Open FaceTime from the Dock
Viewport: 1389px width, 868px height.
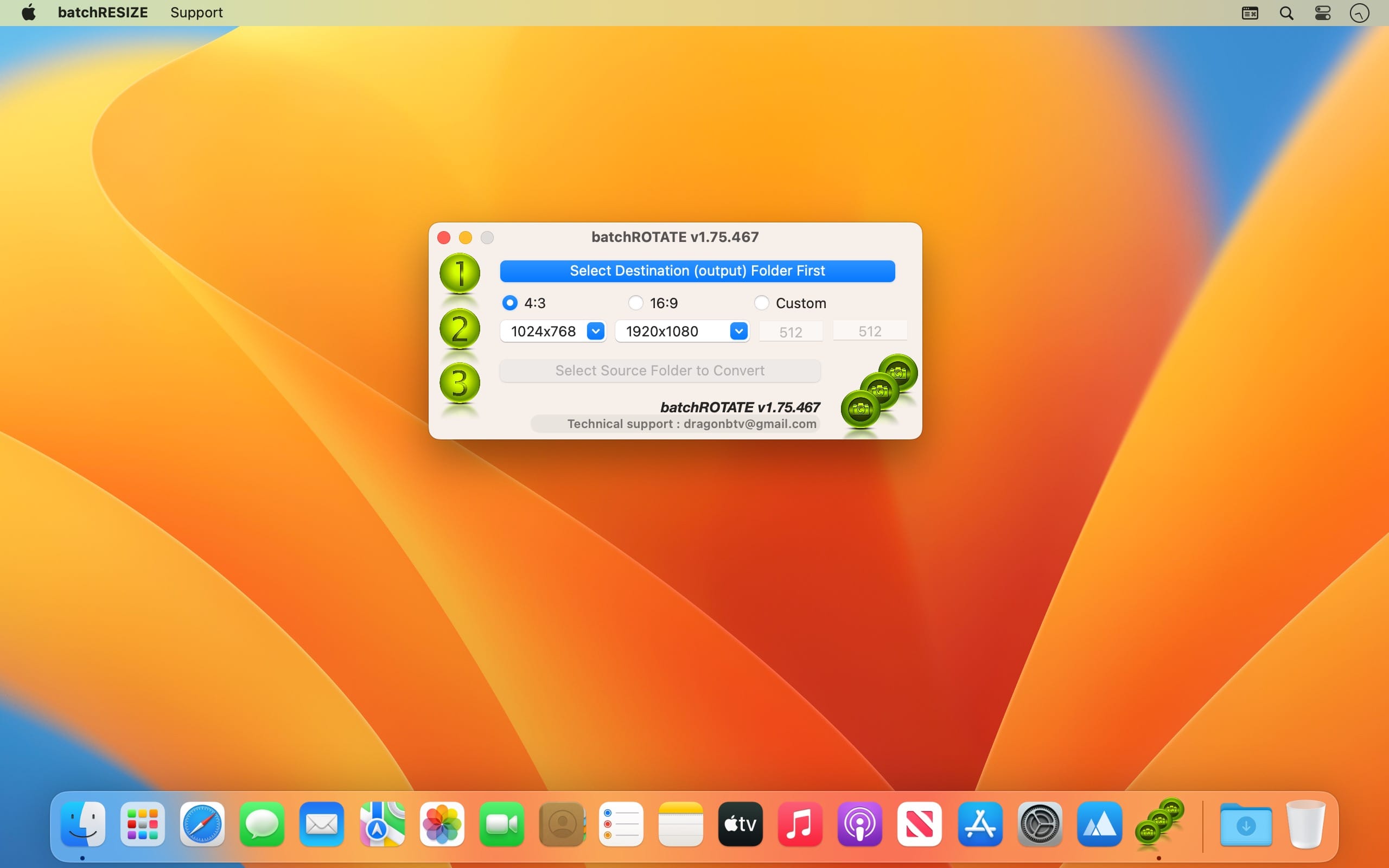(x=501, y=824)
